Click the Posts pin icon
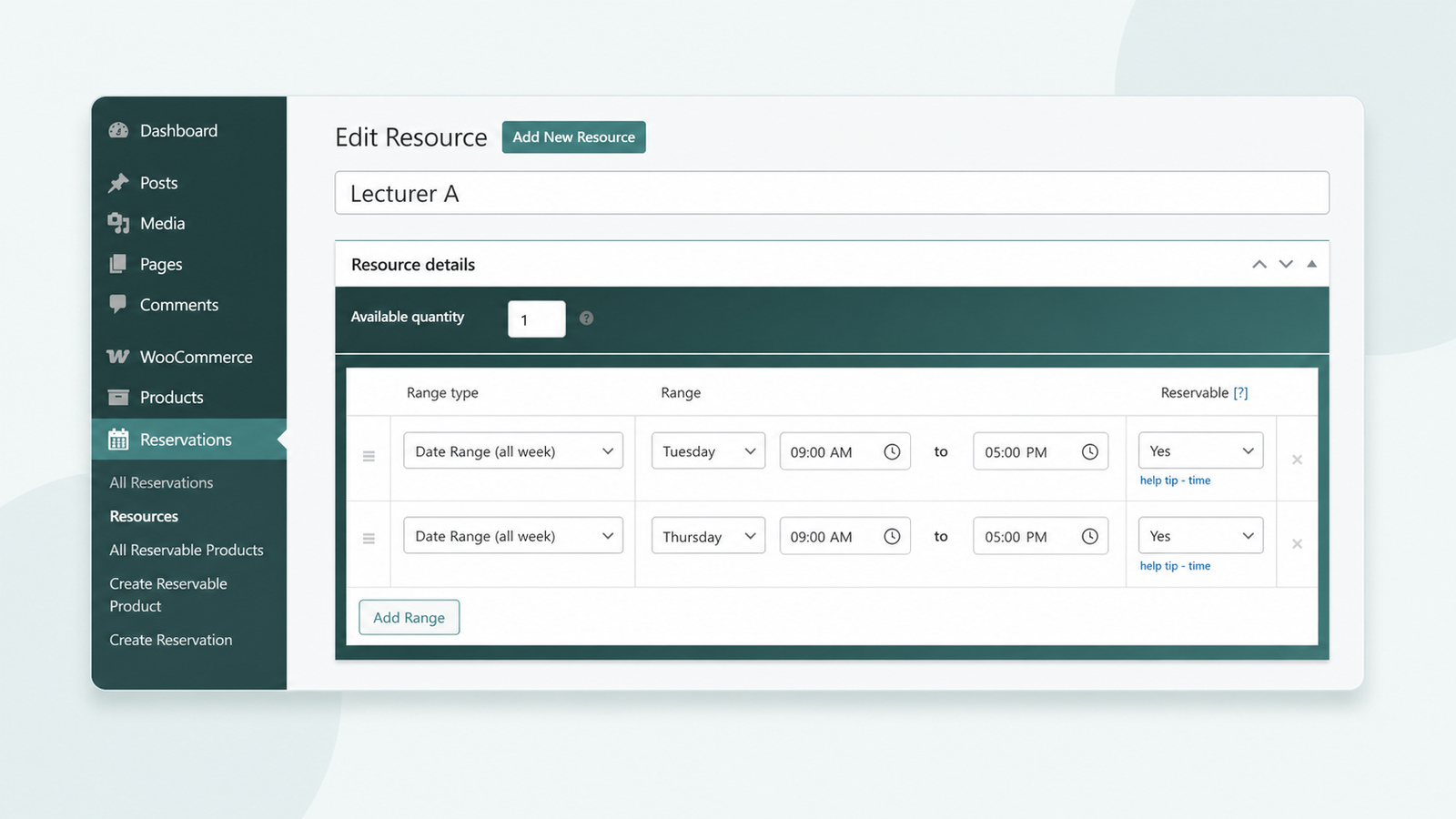Screen dimensions: 1456x819 [118, 183]
